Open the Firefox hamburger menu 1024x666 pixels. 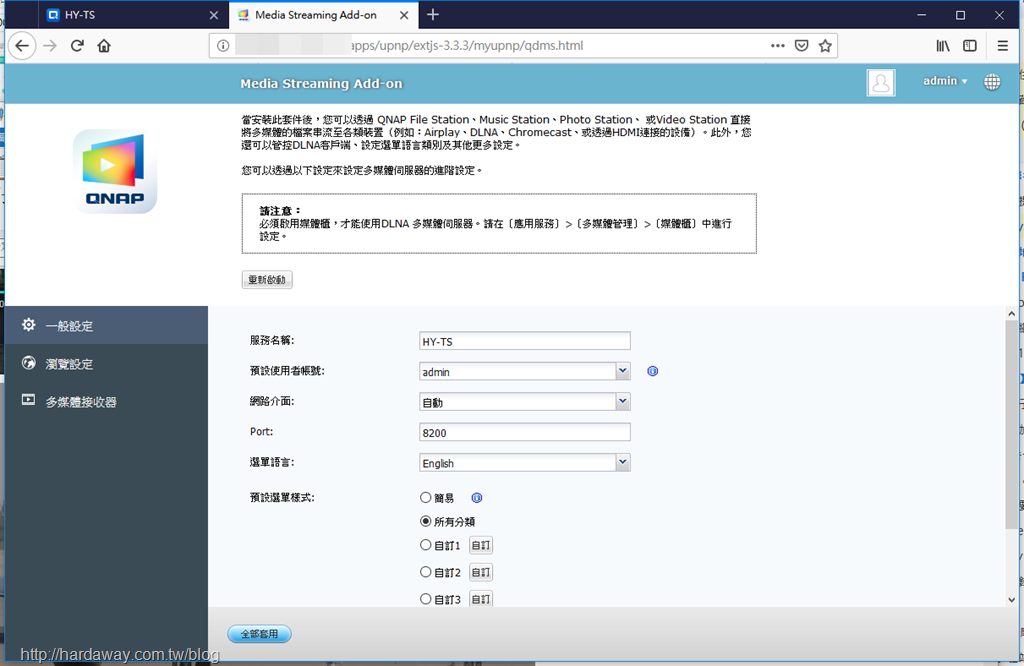click(1002, 46)
